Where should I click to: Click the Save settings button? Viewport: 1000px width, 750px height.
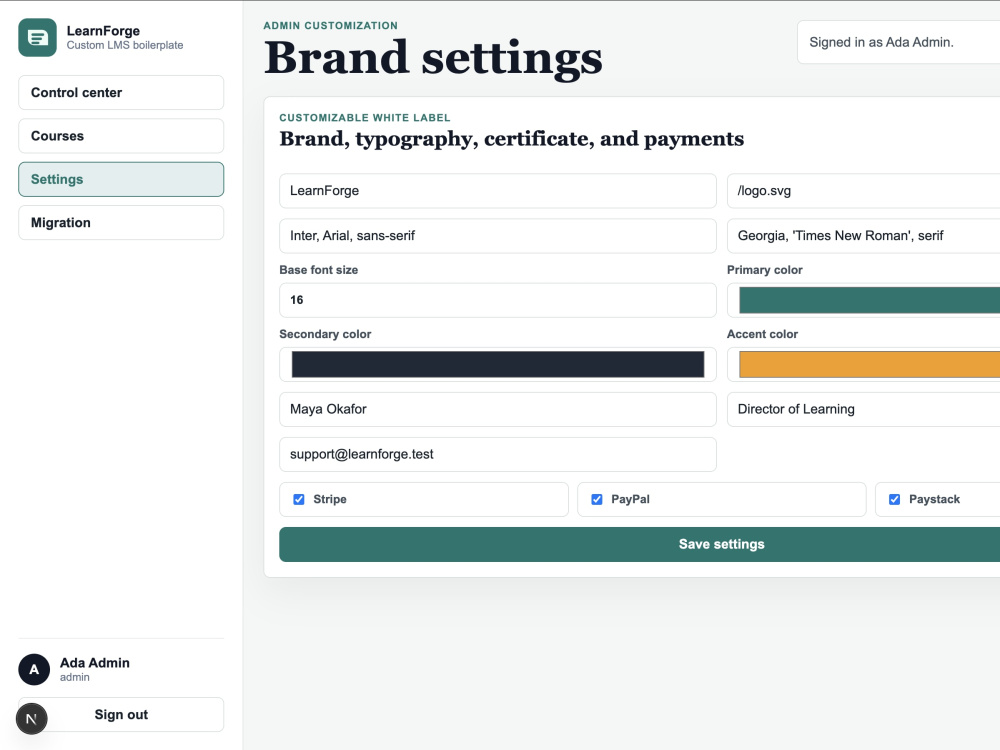pyautogui.click(x=640, y=545)
